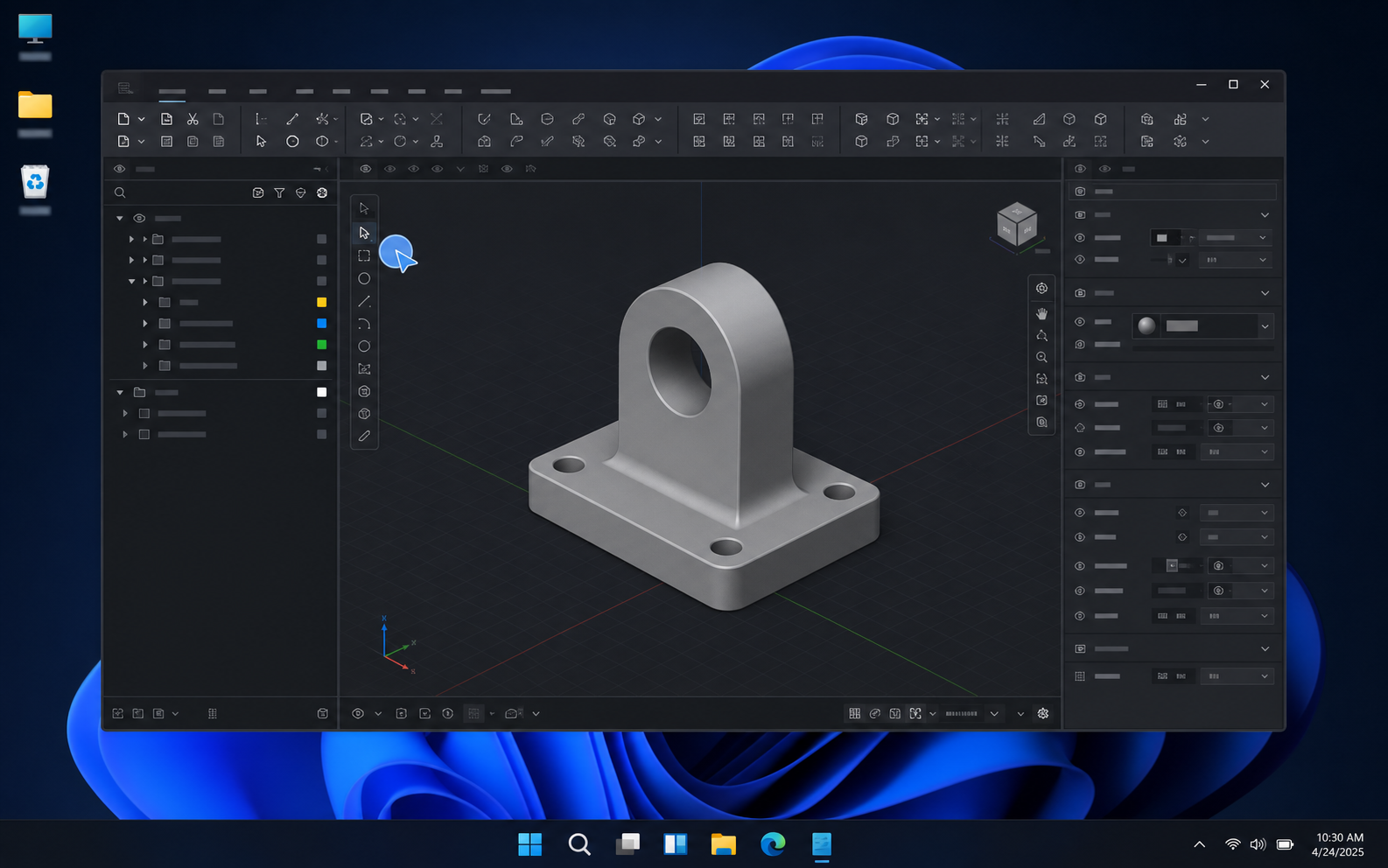Select the straight line drawing tool

click(364, 301)
